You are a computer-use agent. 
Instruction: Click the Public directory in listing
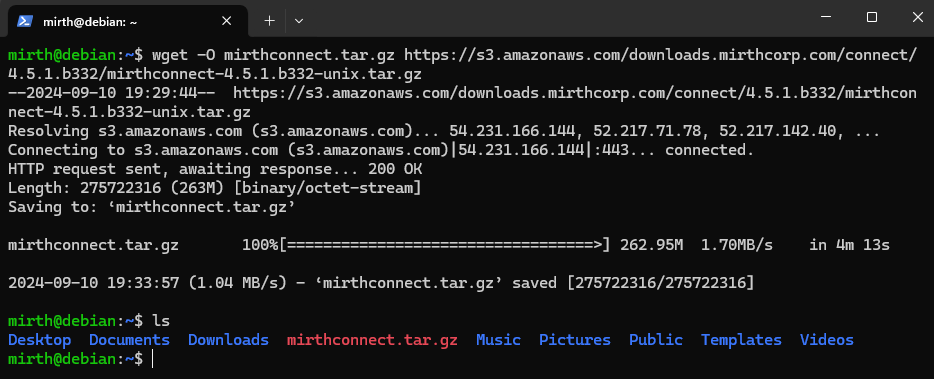tap(656, 340)
